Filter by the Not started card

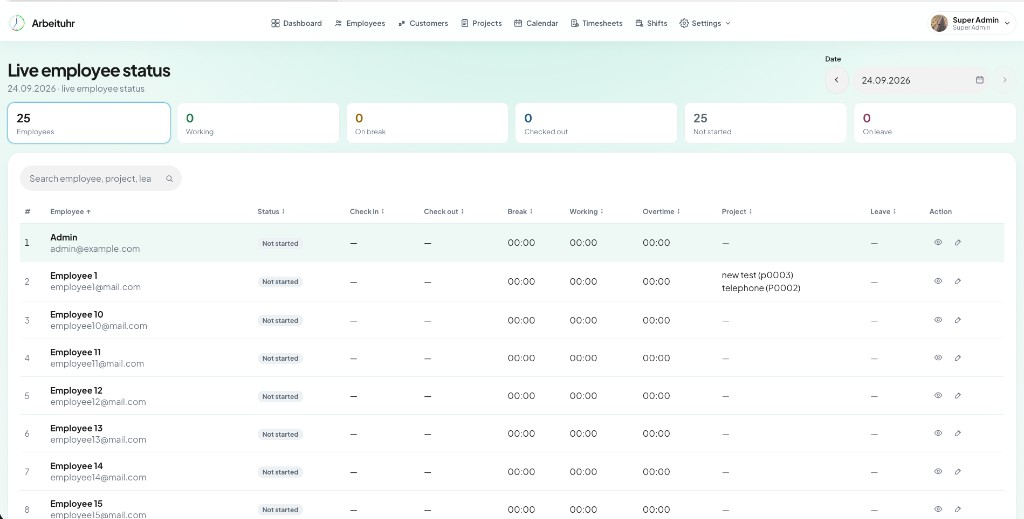[x=765, y=123]
